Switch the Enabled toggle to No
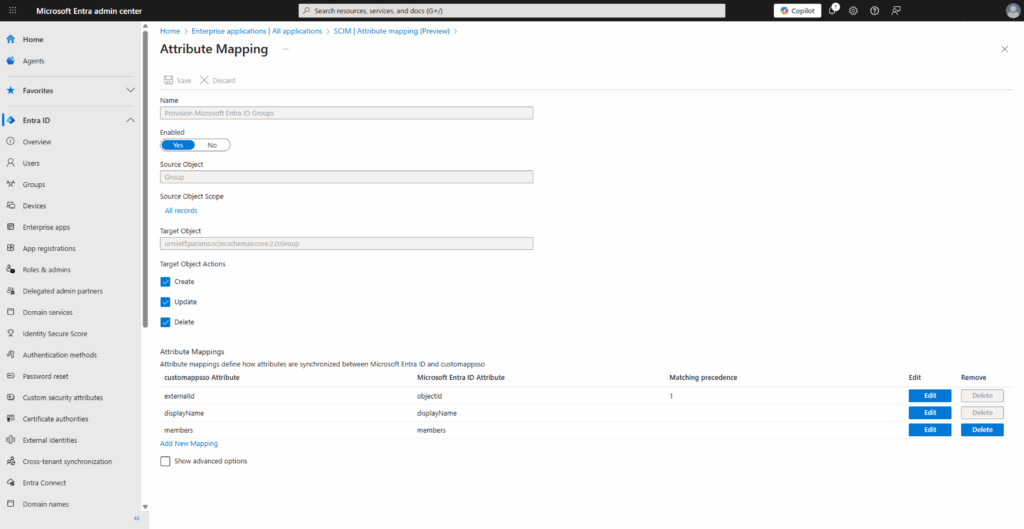1024x529 pixels. point(212,145)
